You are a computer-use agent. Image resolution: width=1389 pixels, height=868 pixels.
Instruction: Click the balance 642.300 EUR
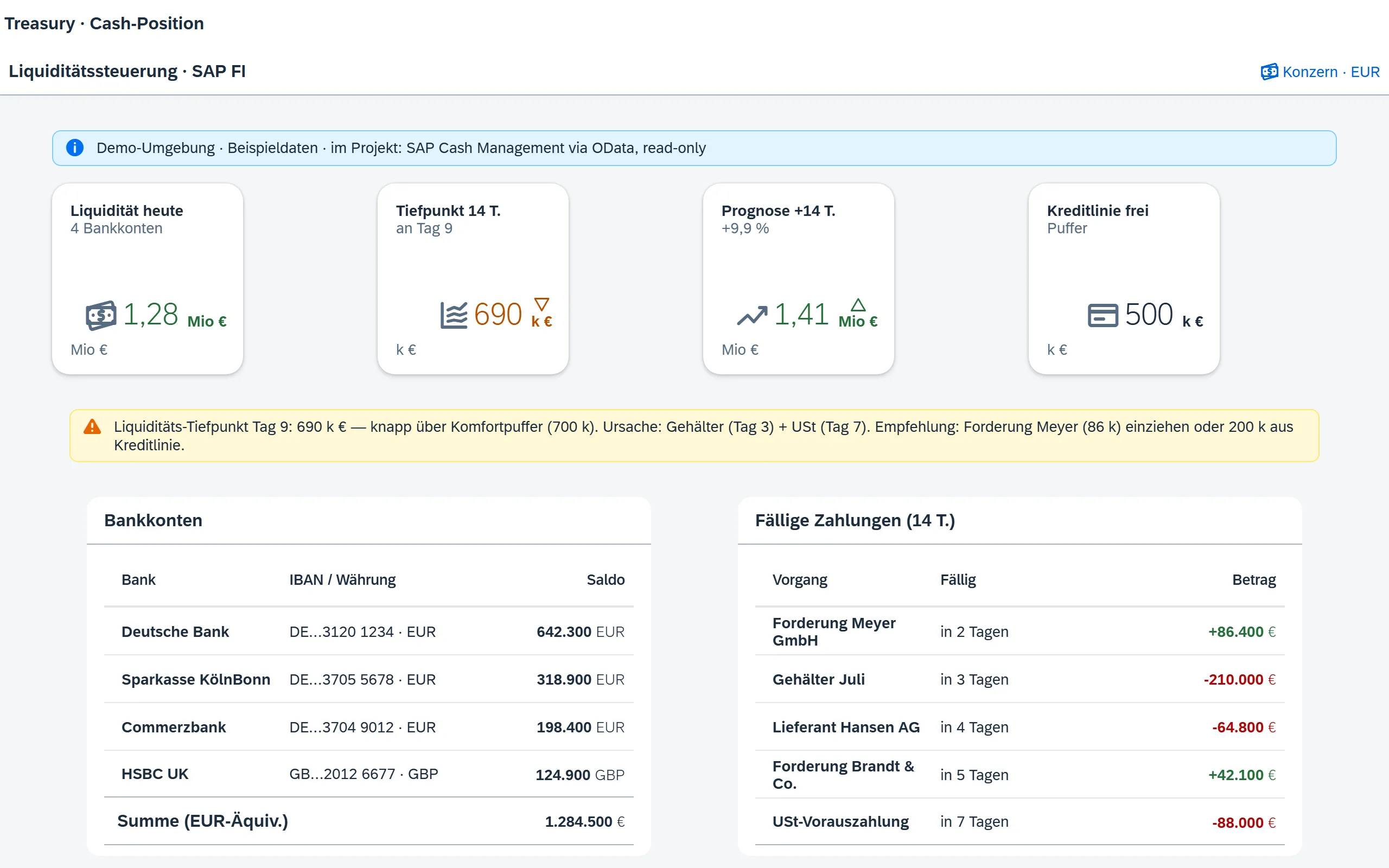click(x=580, y=631)
